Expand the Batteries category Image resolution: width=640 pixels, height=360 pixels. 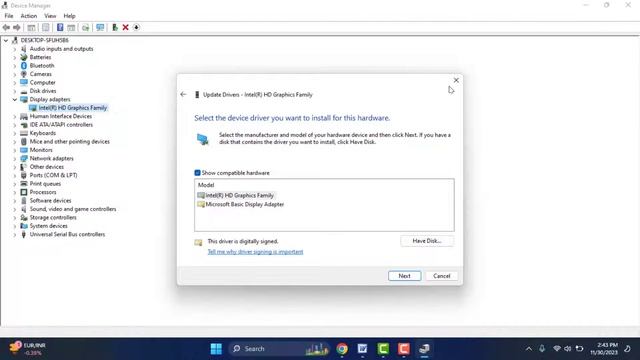point(15,58)
